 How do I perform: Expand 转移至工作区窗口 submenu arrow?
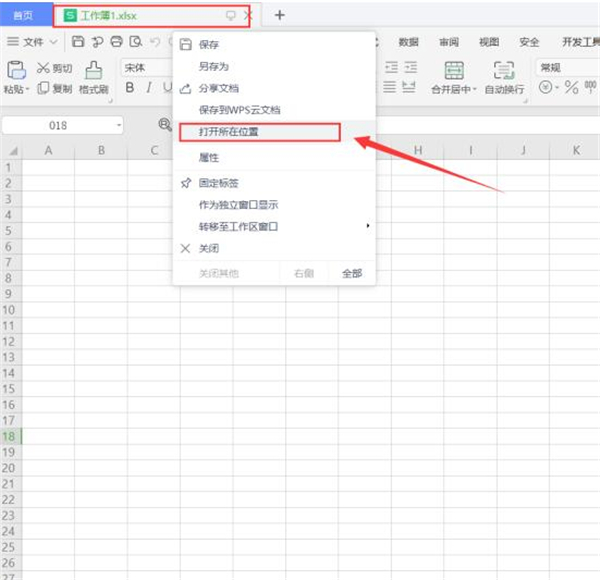(x=368, y=226)
